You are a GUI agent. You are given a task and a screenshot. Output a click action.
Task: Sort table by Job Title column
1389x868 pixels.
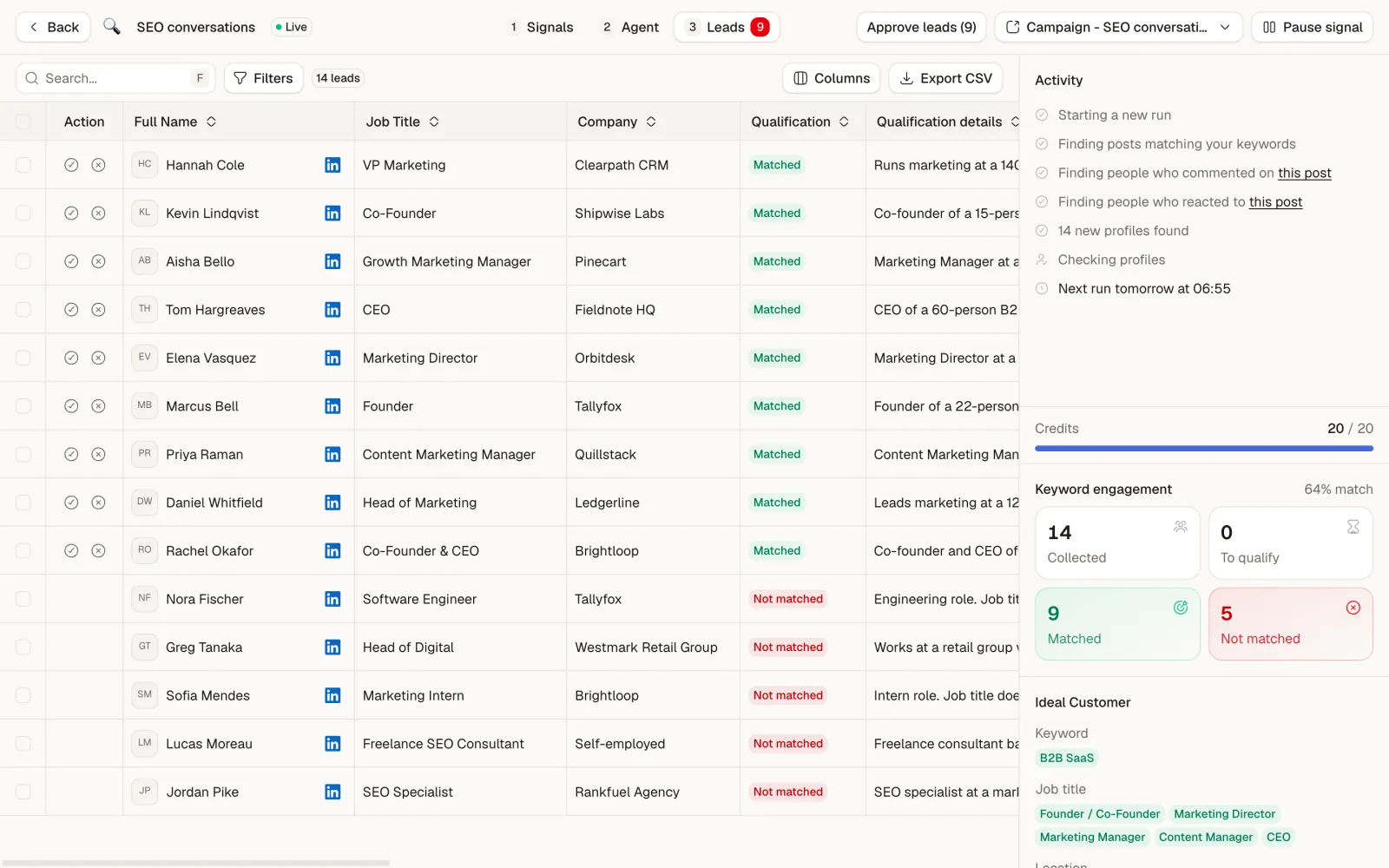click(x=434, y=122)
